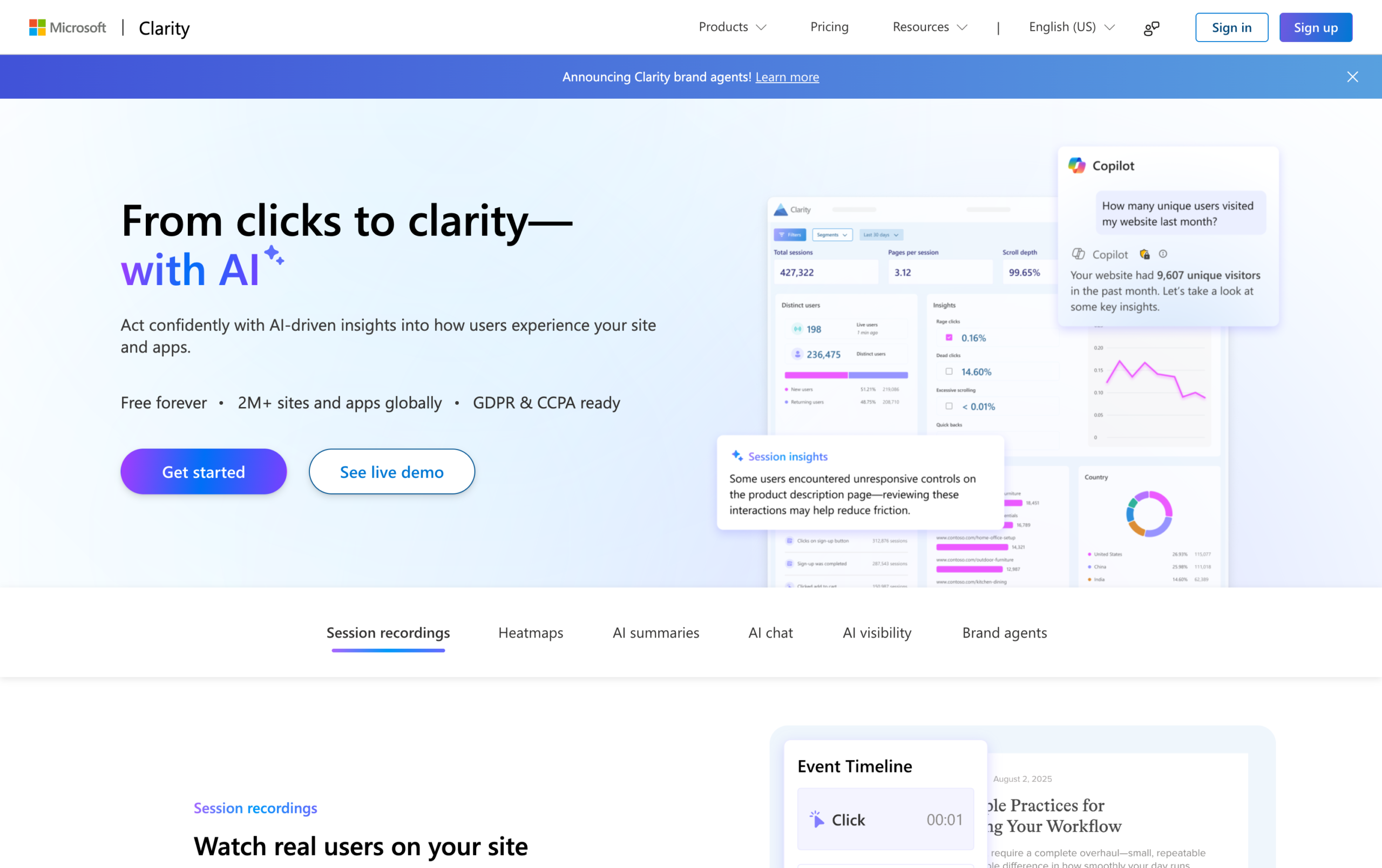The image size is (1382, 868).
Task: Click the Click event cursor icon
Action: [816, 819]
